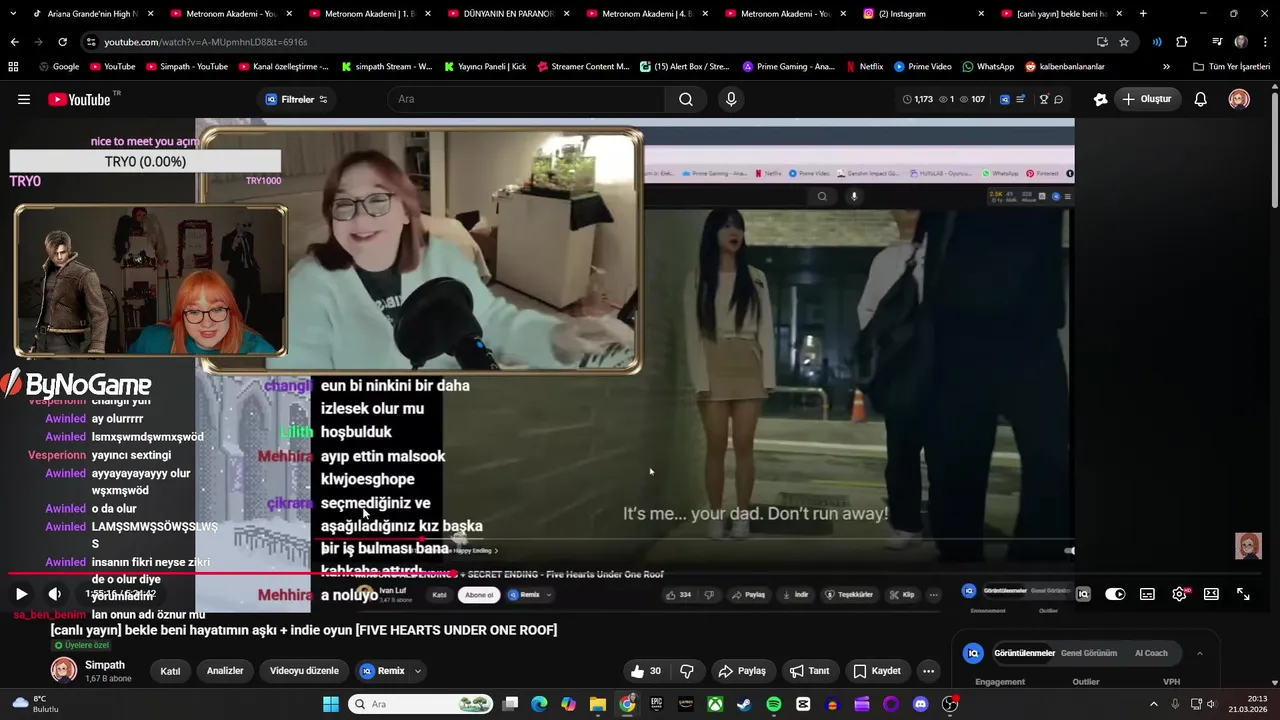
Task: Open Analizler for this video
Action: (x=225, y=671)
